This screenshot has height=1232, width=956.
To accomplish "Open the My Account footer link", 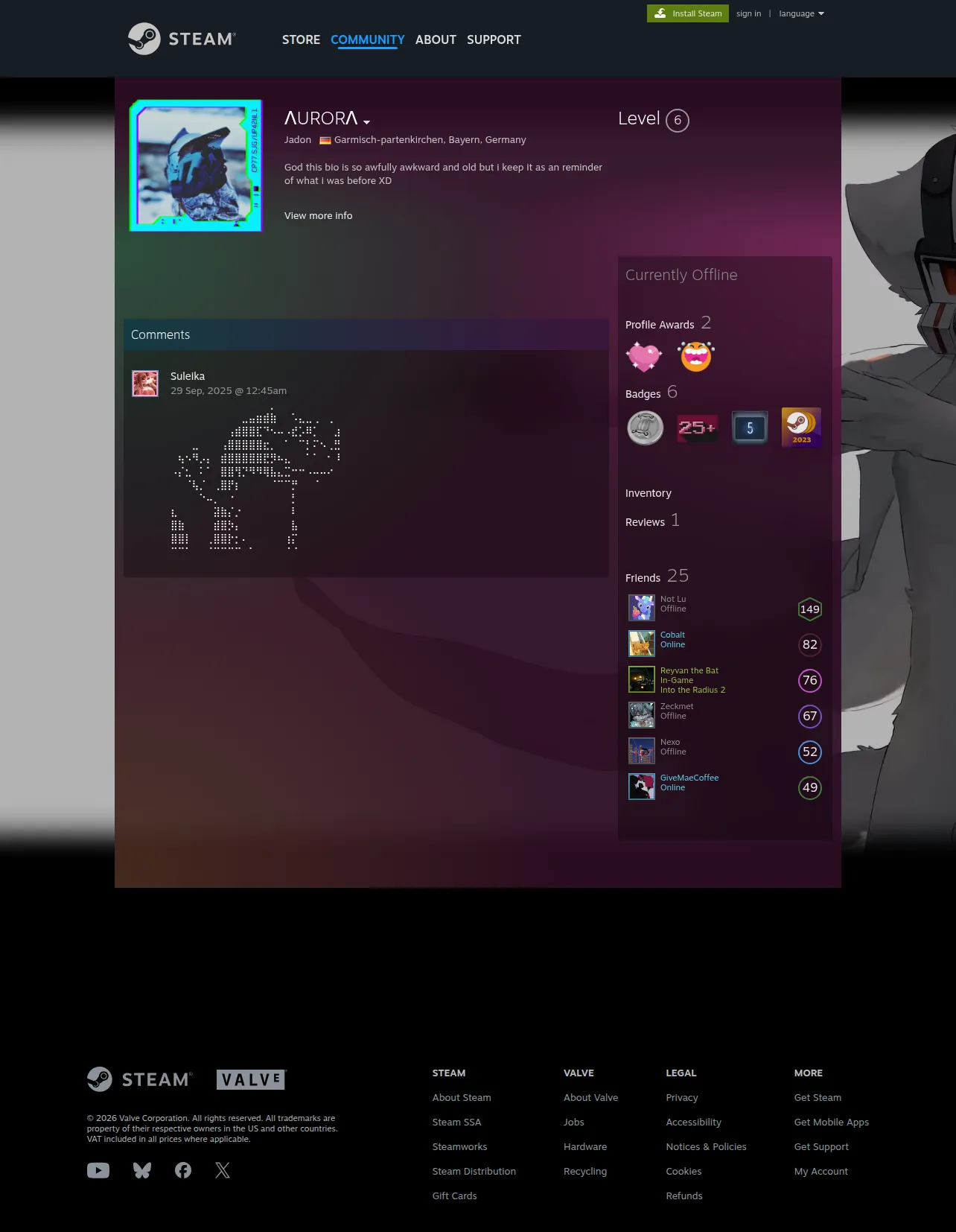I will 820,1171.
